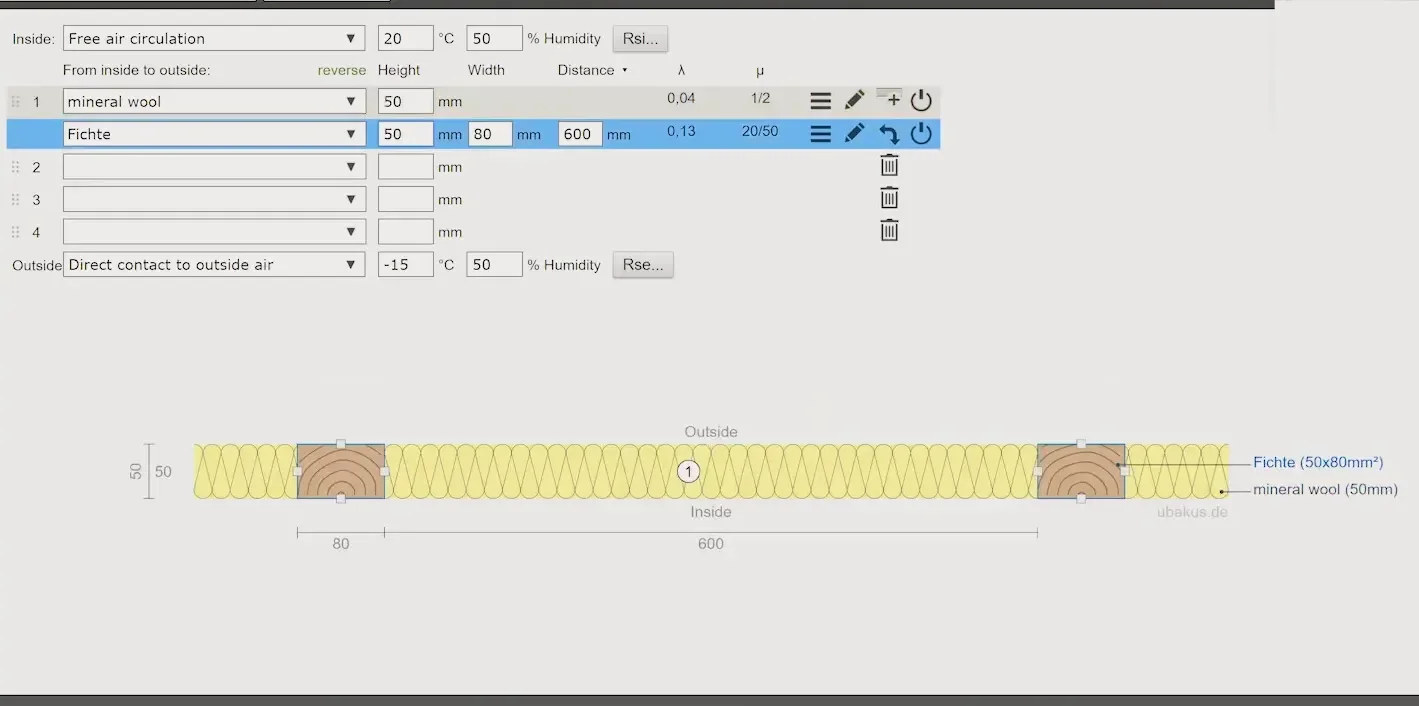Open the hamburger menu for mineral wool layer
Viewport: 1419px width, 706px height.
820,101
